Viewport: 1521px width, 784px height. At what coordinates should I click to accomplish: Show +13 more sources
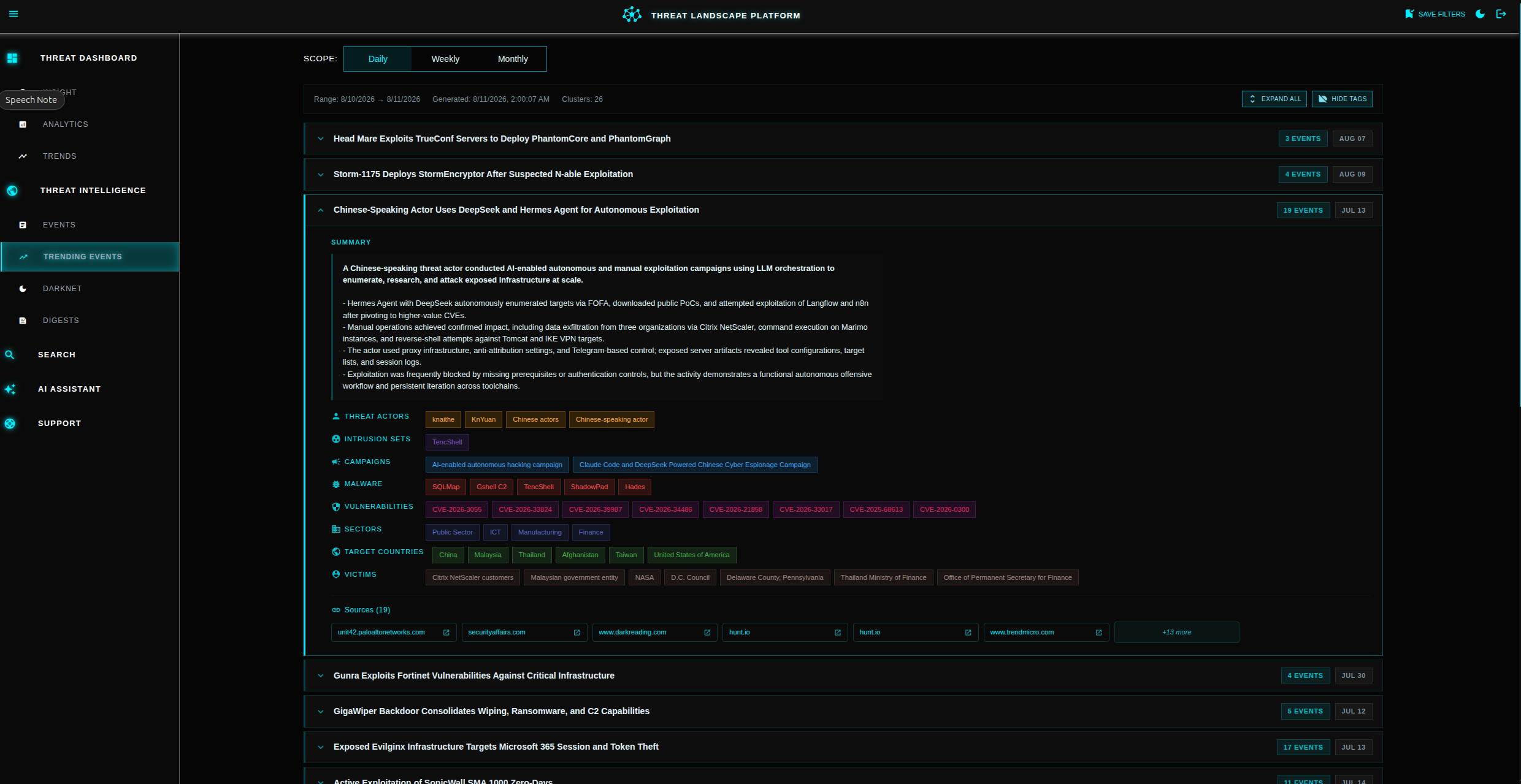pyautogui.click(x=1176, y=633)
